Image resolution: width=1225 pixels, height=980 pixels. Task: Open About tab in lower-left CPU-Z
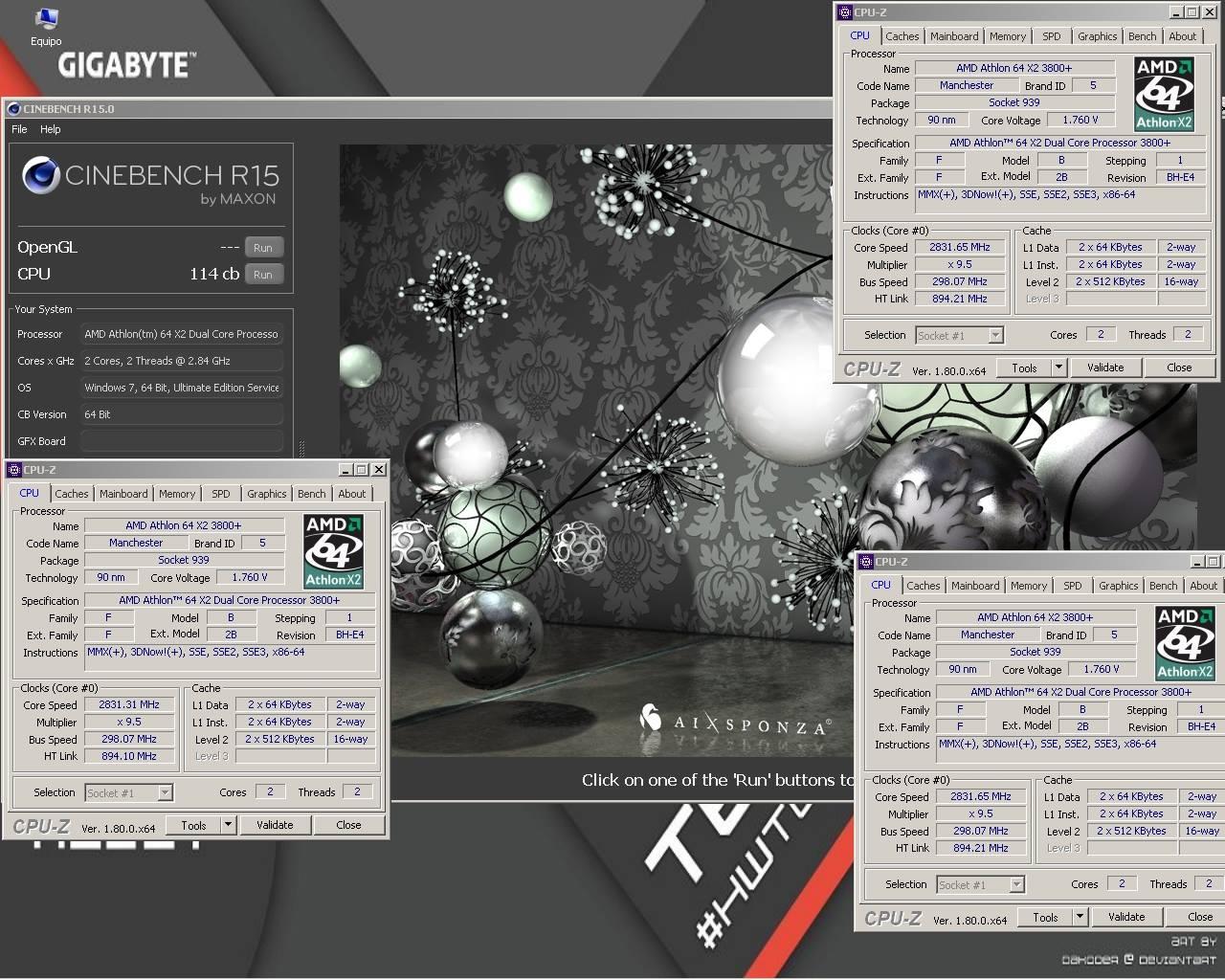coord(351,494)
